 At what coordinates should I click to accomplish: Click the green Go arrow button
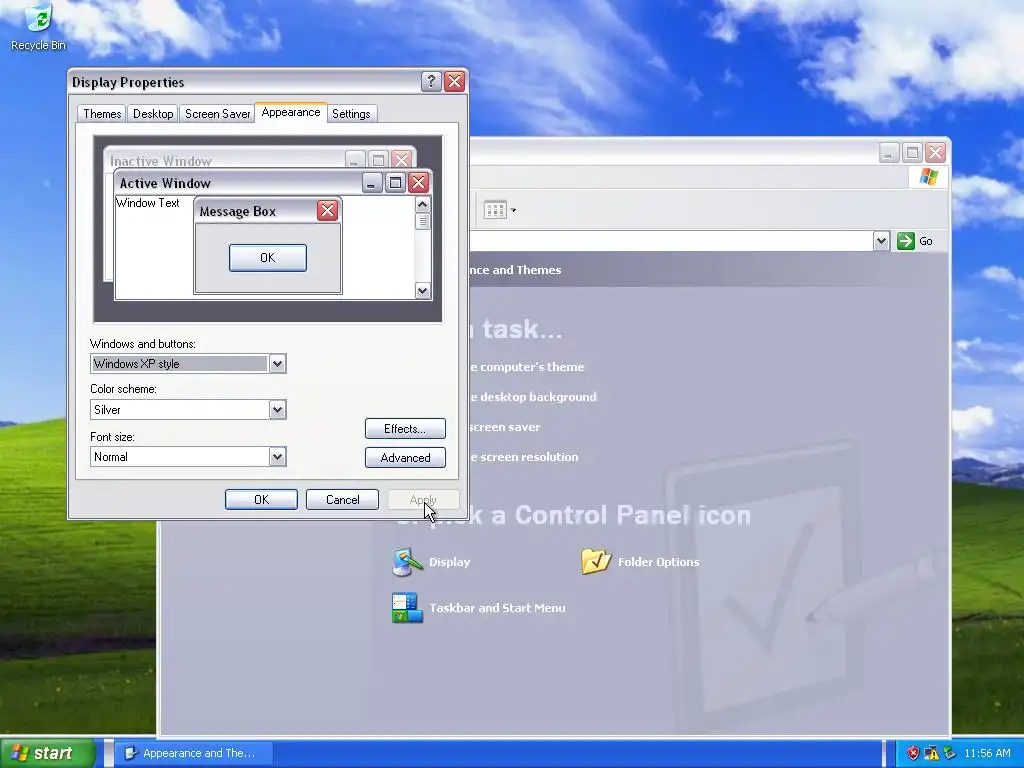906,241
